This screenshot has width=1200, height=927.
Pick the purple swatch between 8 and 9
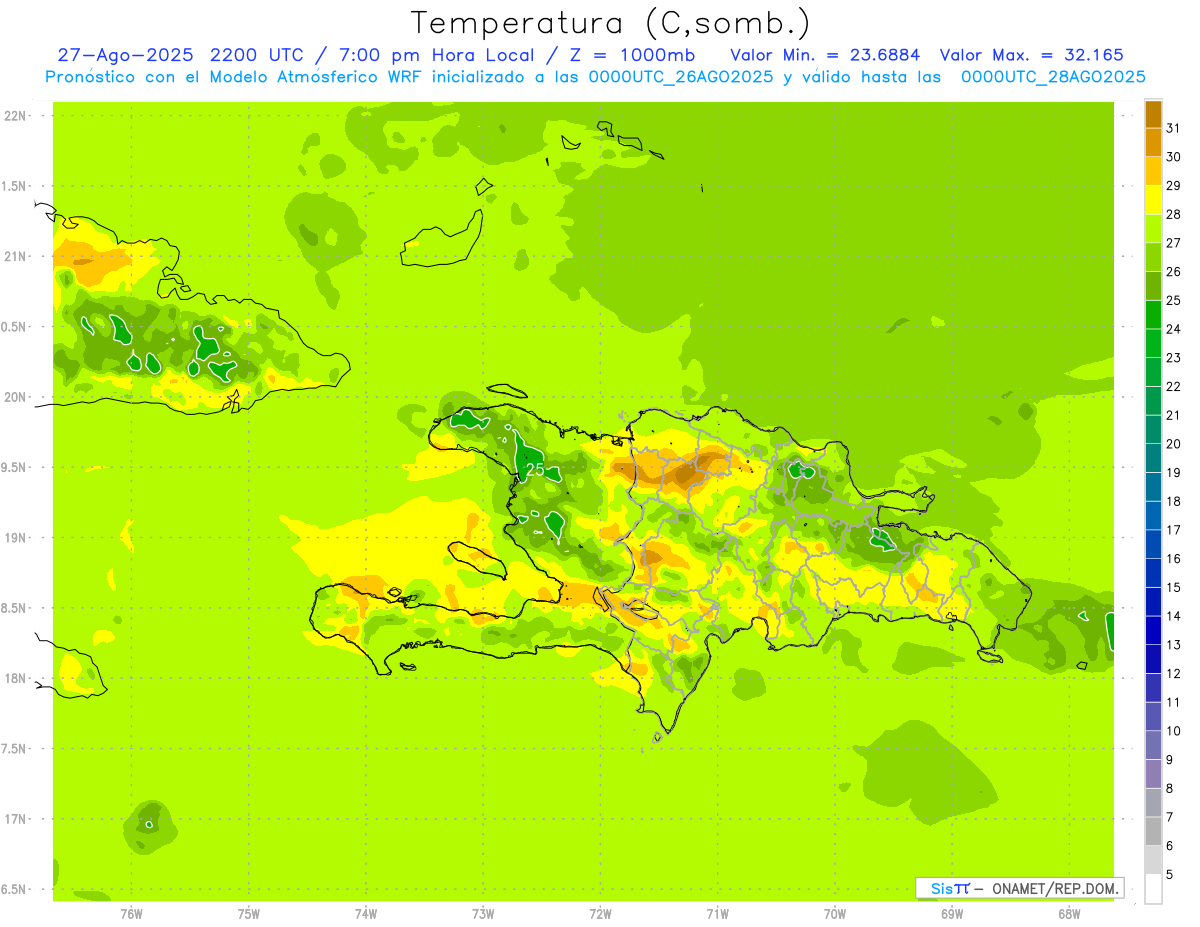click(1154, 774)
